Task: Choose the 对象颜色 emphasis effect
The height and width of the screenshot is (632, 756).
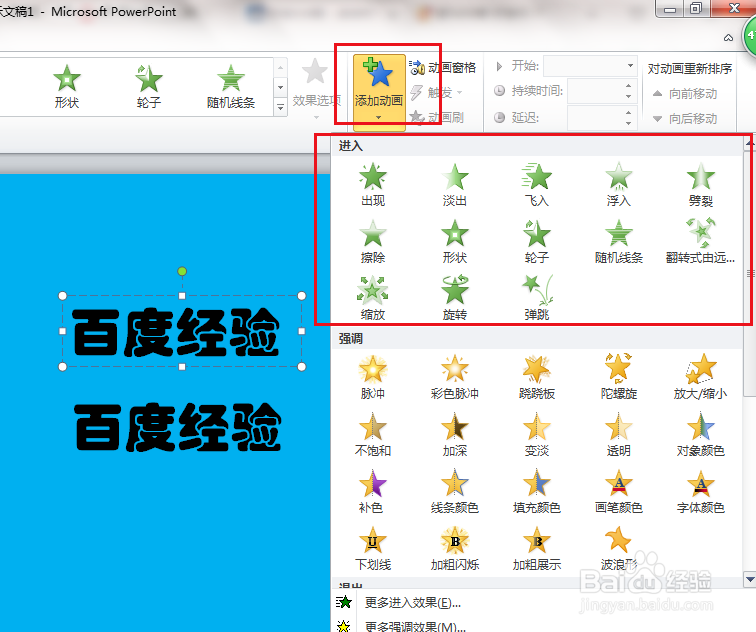Action: (x=701, y=434)
